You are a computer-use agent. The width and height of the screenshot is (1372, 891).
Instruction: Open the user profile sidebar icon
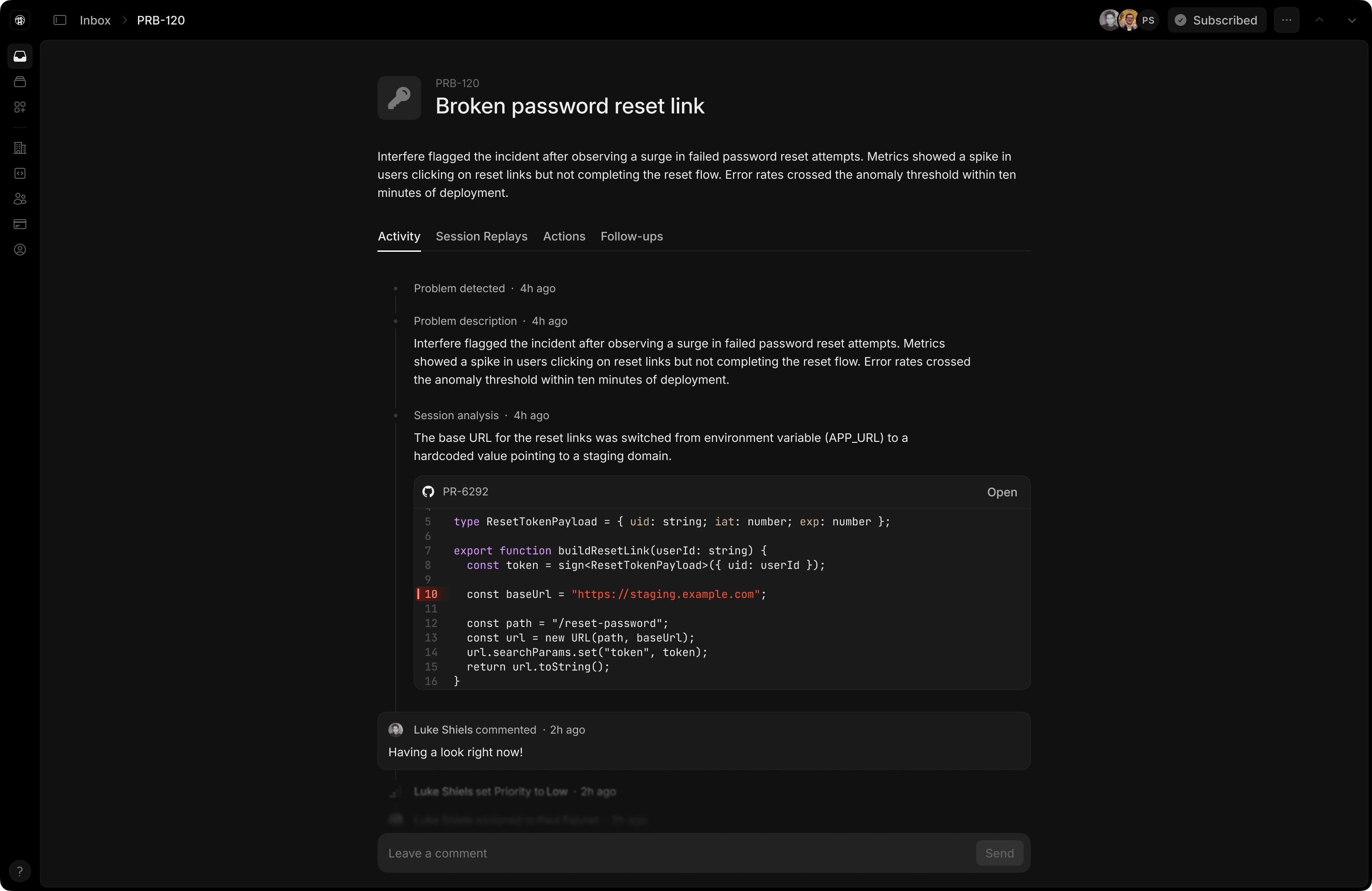[x=20, y=250]
